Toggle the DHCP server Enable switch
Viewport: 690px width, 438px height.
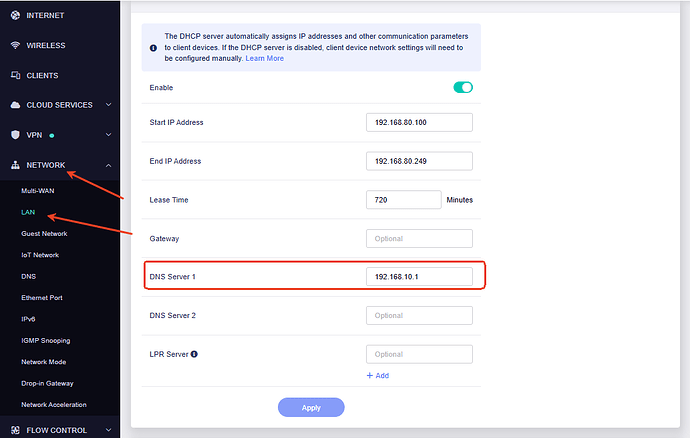(x=463, y=87)
